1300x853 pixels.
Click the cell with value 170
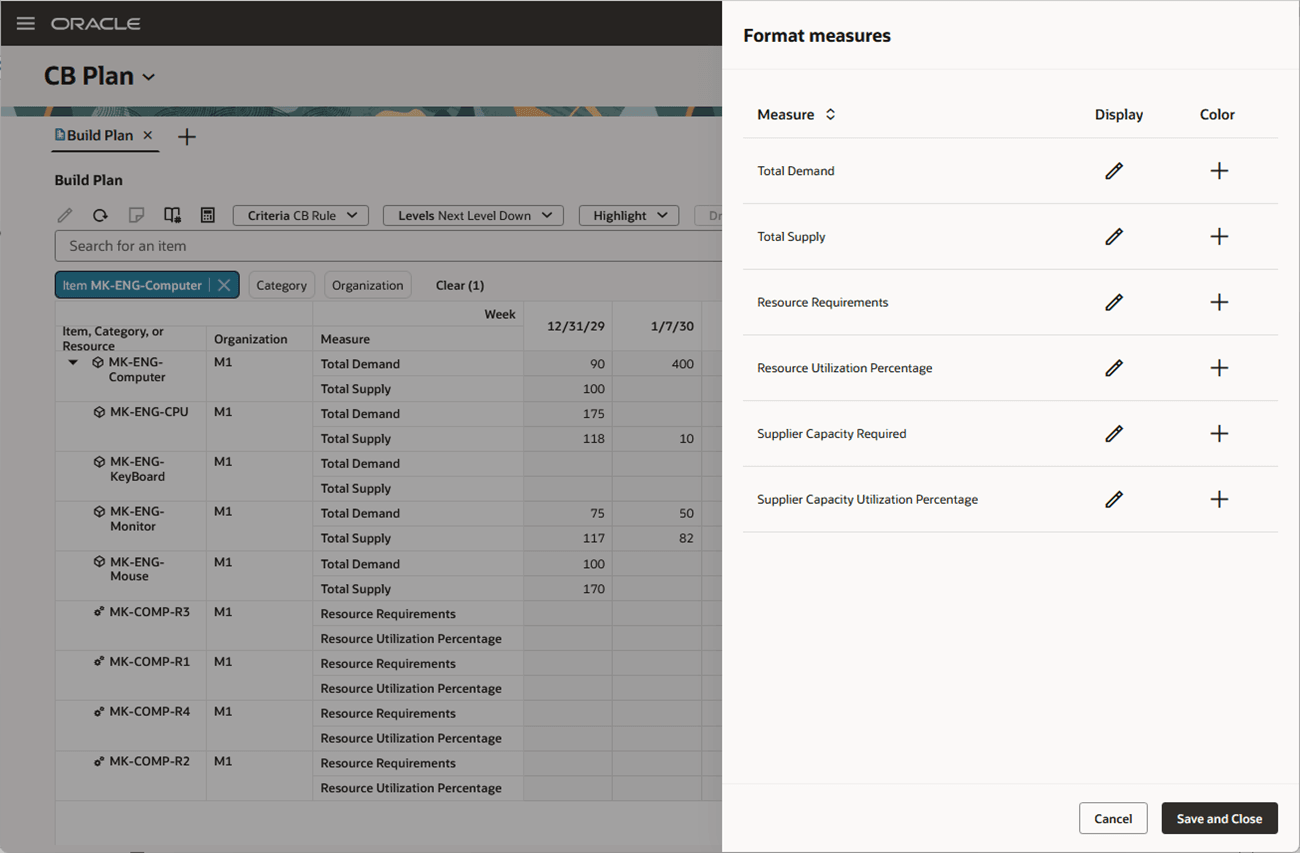568,589
